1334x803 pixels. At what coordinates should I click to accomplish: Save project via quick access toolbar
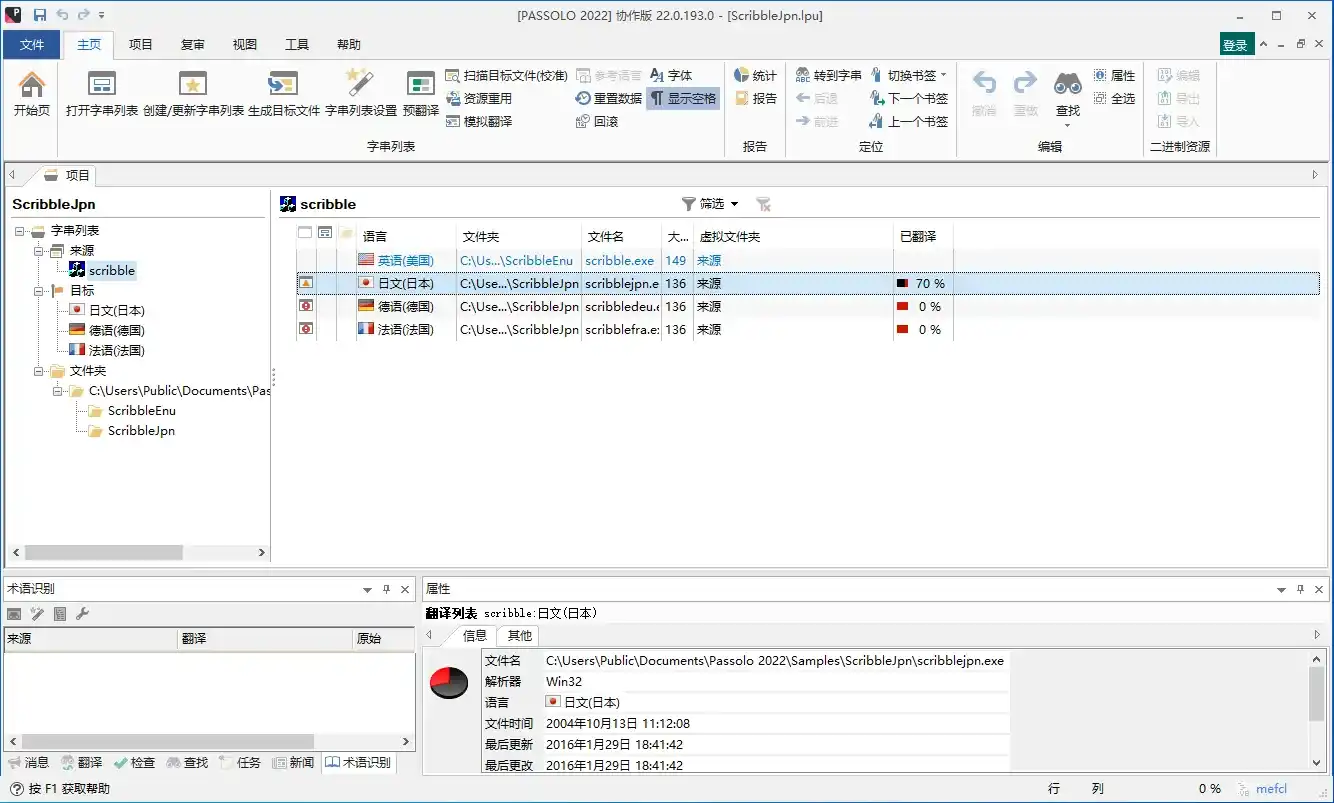[x=40, y=15]
